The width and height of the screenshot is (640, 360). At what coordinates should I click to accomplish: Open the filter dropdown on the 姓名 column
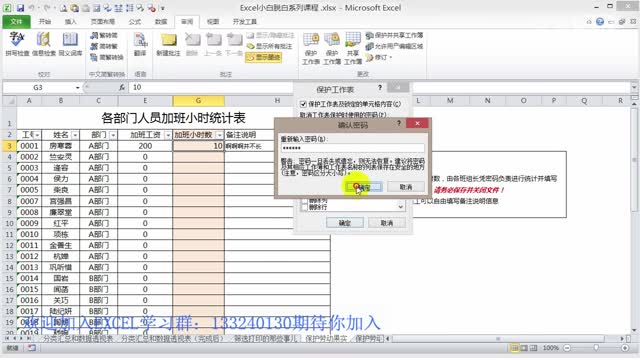[75, 135]
